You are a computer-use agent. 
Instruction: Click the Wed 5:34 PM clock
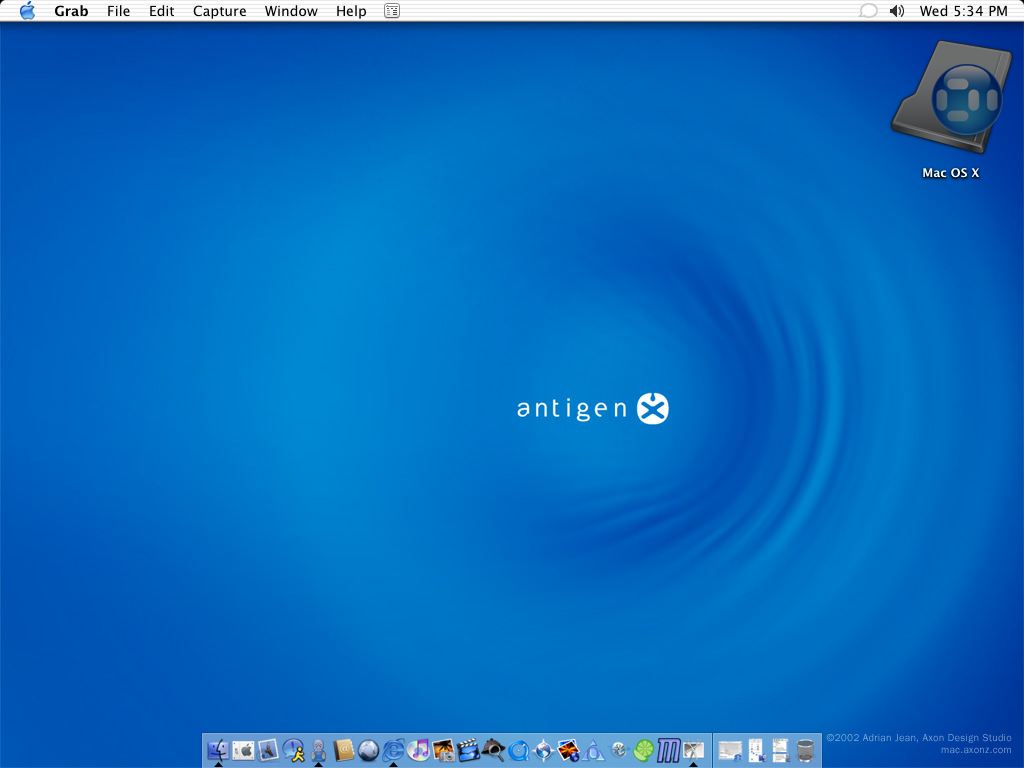(x=963, y=11)
